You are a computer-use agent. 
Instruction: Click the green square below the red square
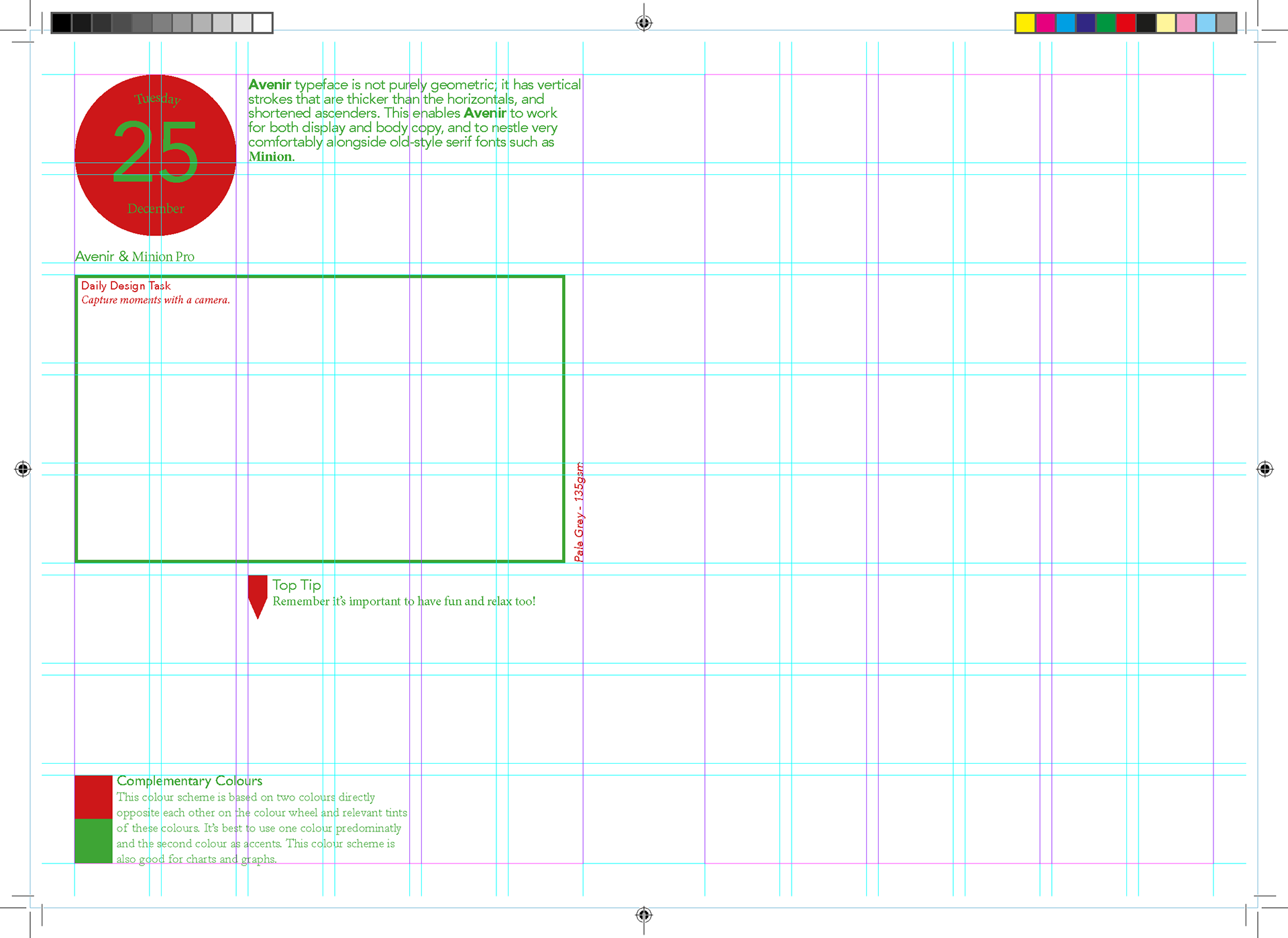[x=93, y=841]
